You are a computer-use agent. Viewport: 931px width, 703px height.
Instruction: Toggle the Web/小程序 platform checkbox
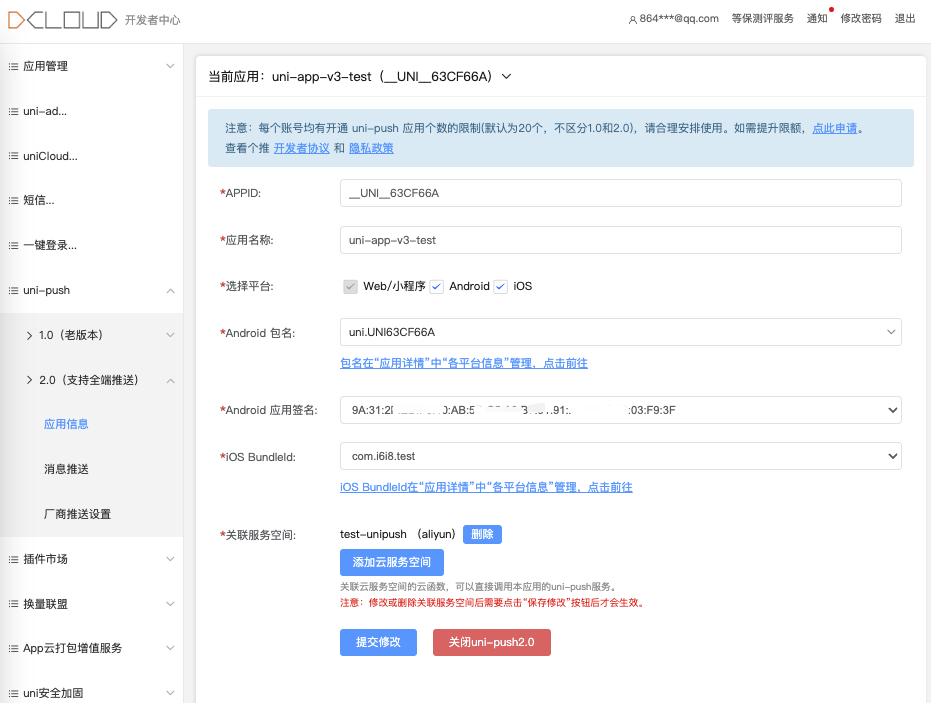(350, 287)
